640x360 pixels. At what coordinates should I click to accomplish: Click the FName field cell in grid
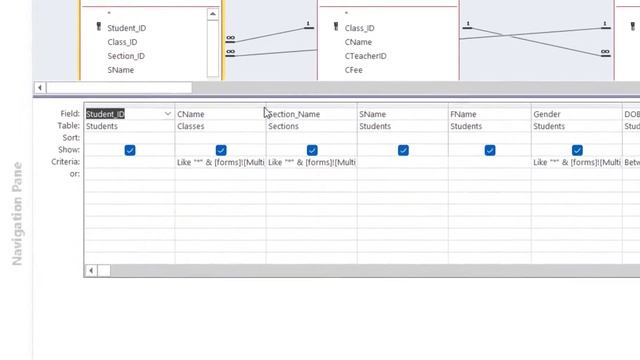click(x=490, y=114)
